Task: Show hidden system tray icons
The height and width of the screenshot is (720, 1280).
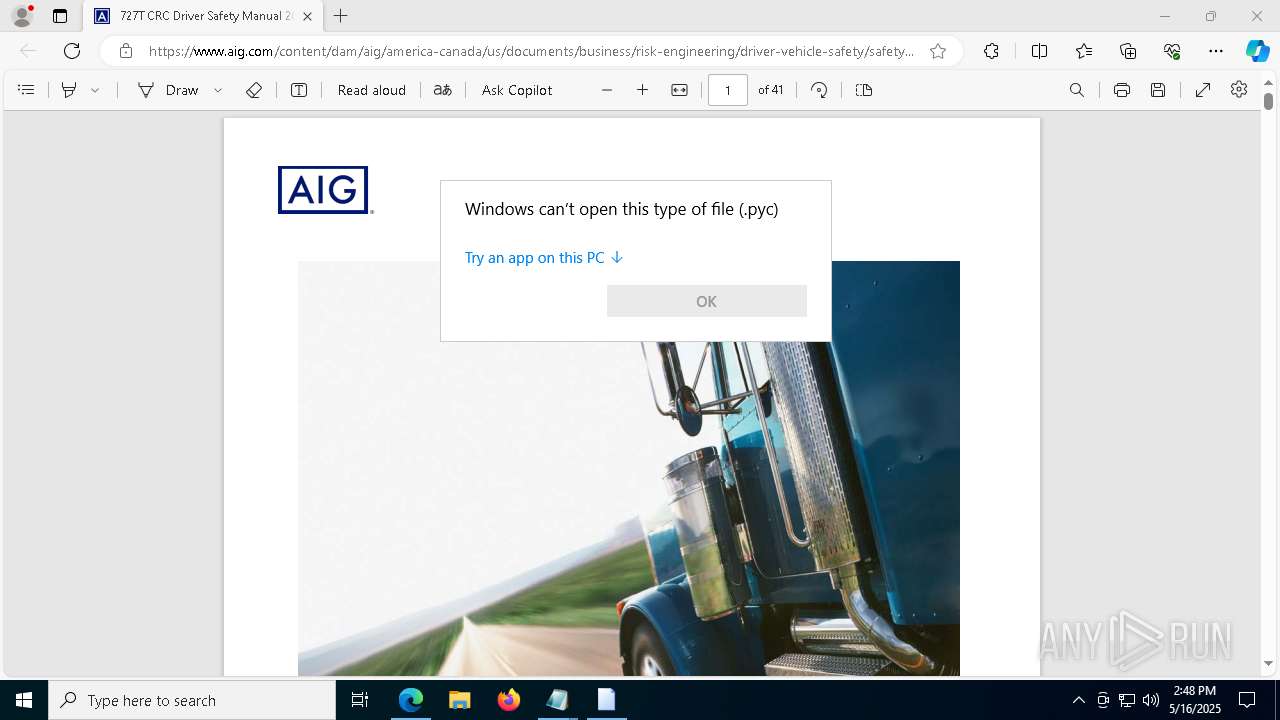Action: [1078, 700]
